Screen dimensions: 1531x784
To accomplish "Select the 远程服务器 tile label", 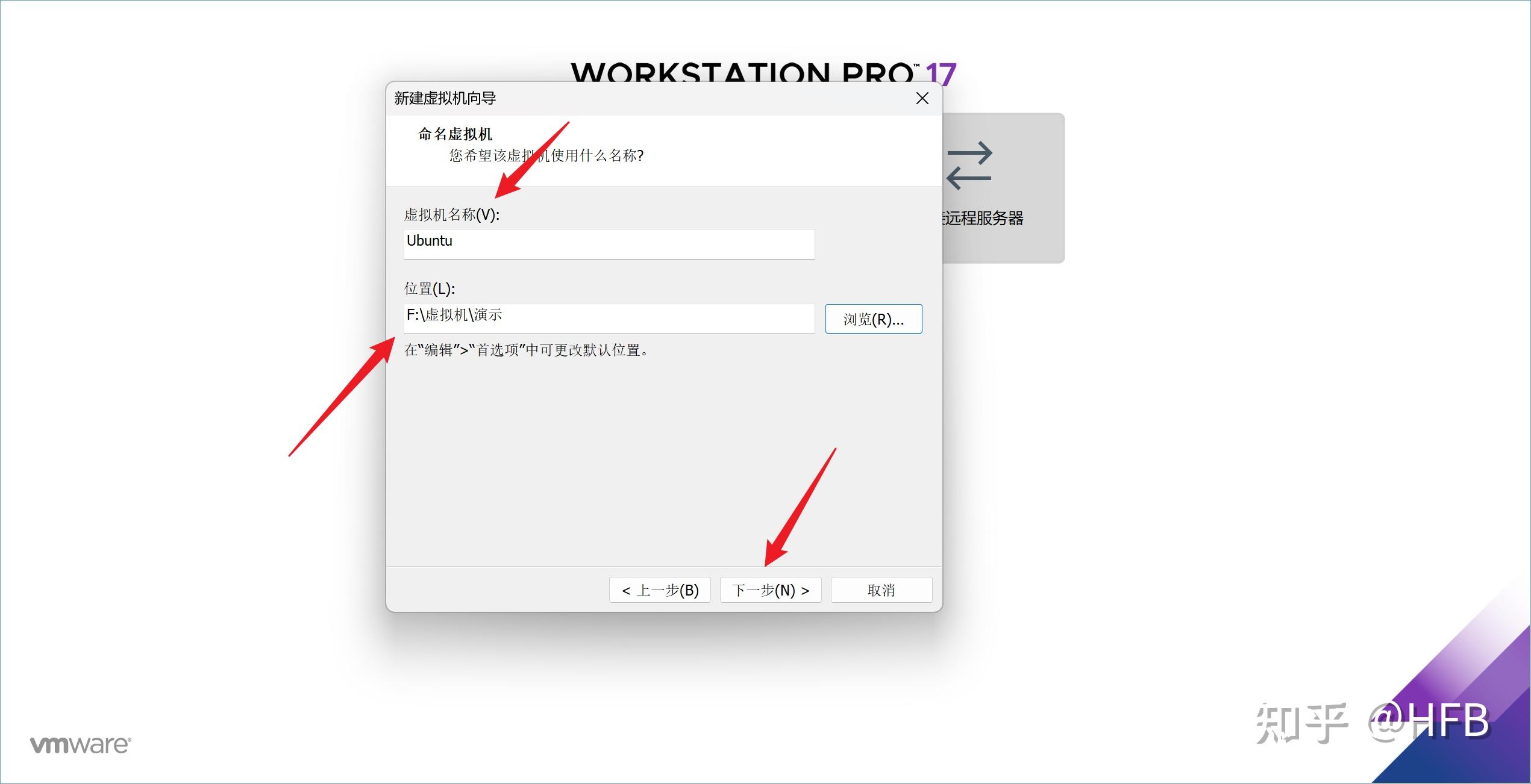I will coord(983,218).
